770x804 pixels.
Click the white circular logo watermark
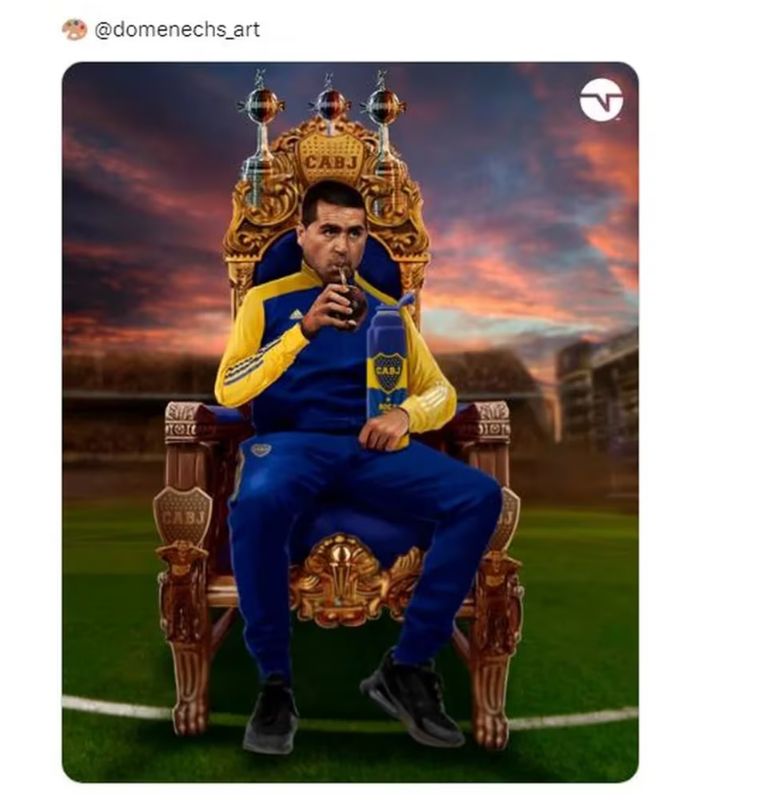[x=601, y=100]
